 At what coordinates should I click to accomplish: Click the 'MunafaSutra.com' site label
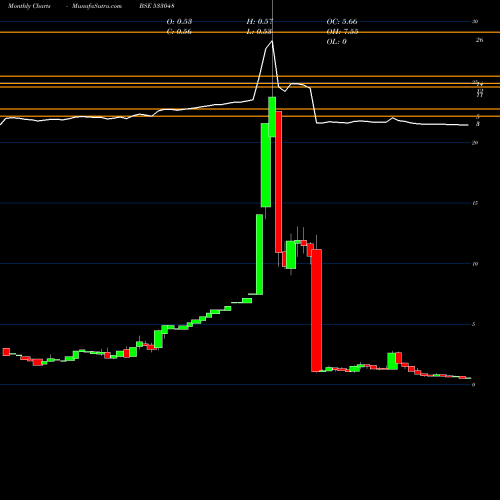[x=97, y=6]
